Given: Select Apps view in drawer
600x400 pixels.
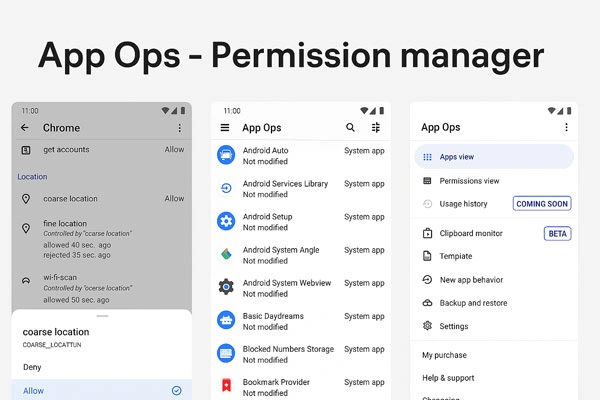Looking at the screenshot, I should click(494, 157).
